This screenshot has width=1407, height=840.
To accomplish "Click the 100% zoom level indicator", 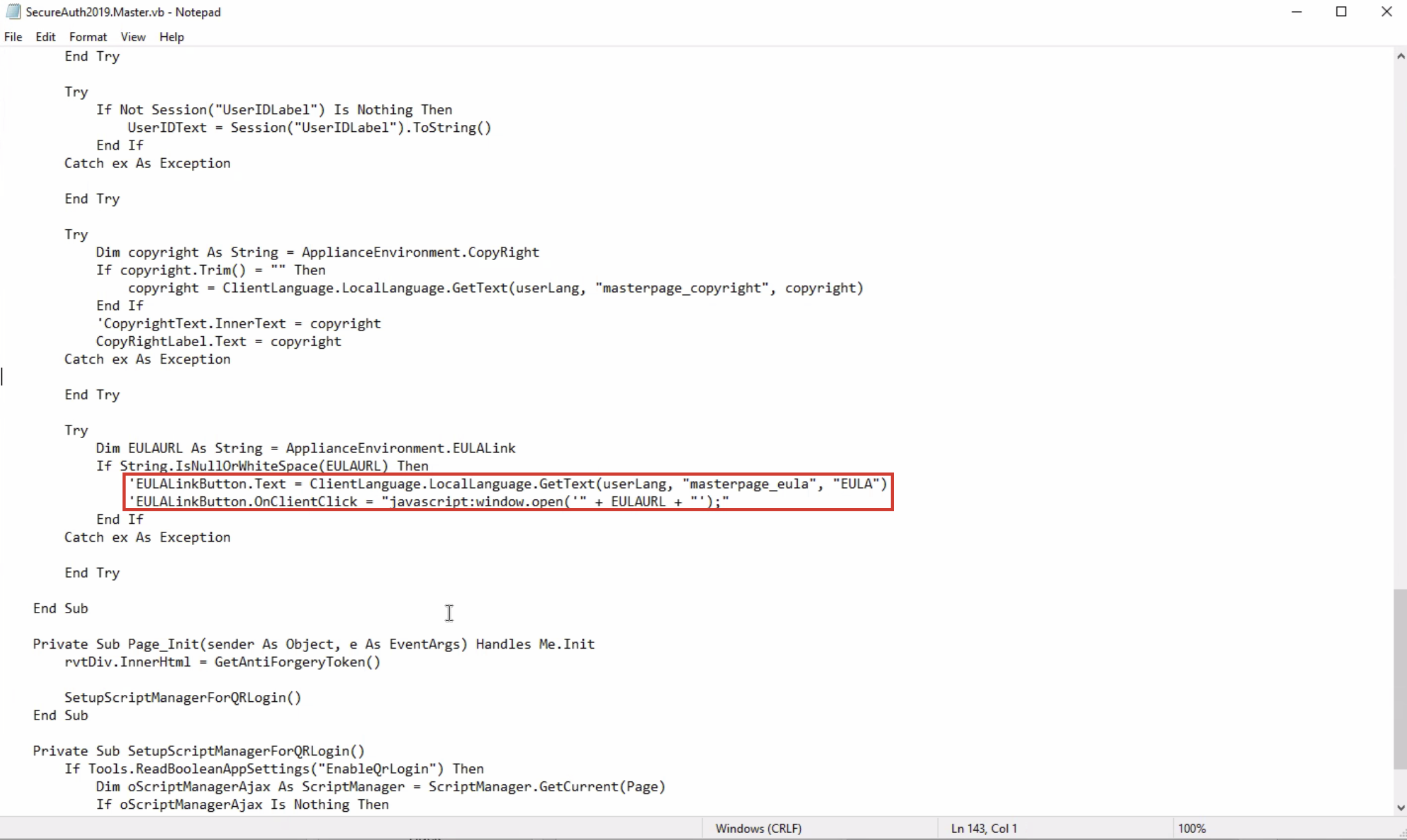I will pos(1193,827).
